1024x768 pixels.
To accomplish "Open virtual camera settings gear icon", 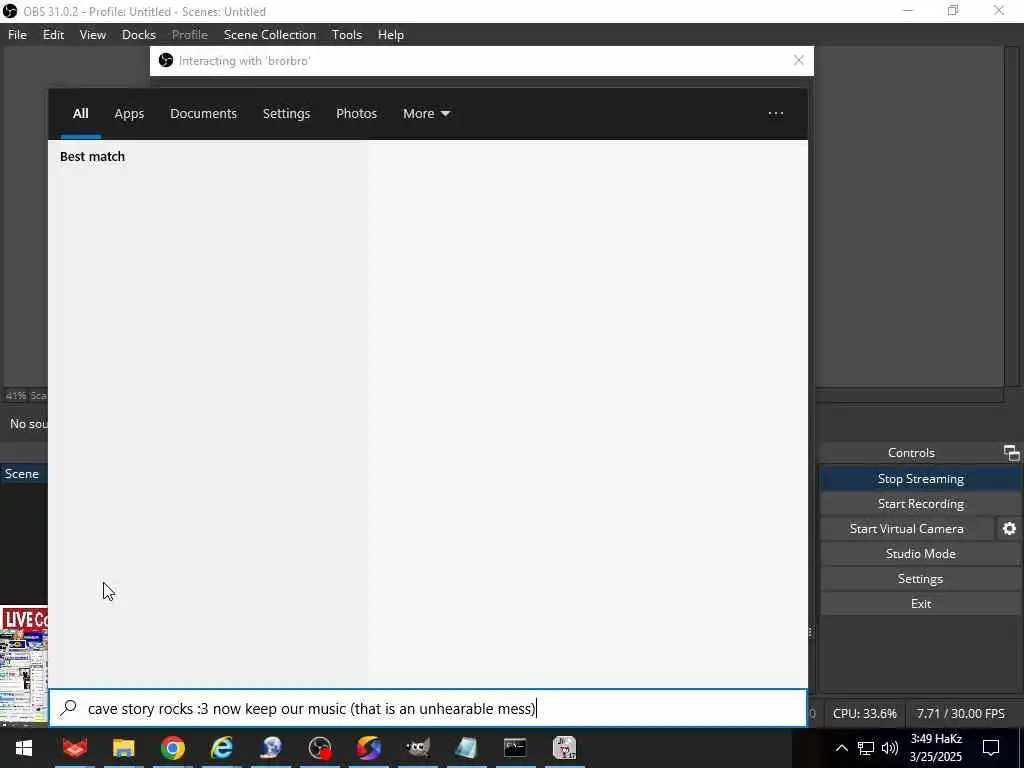I will point(1009,528).
